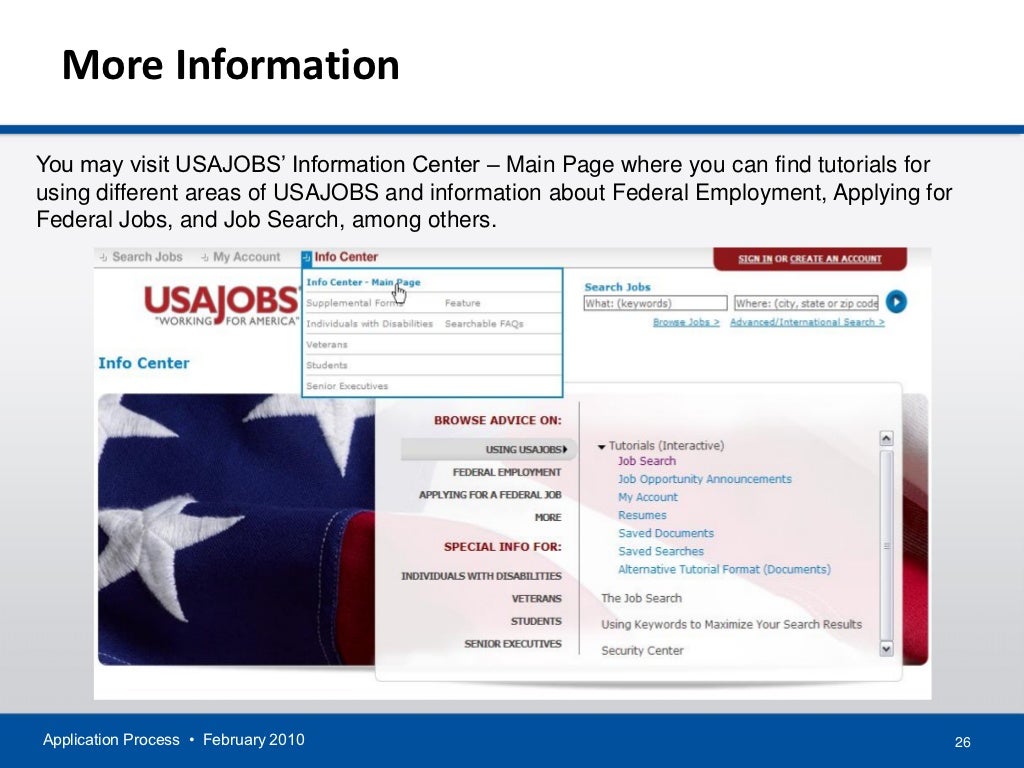Viewport: 1024px width, 768px height.
Task: Select Feature in the Info Center dropdown
Action: [x=462, y=303]
